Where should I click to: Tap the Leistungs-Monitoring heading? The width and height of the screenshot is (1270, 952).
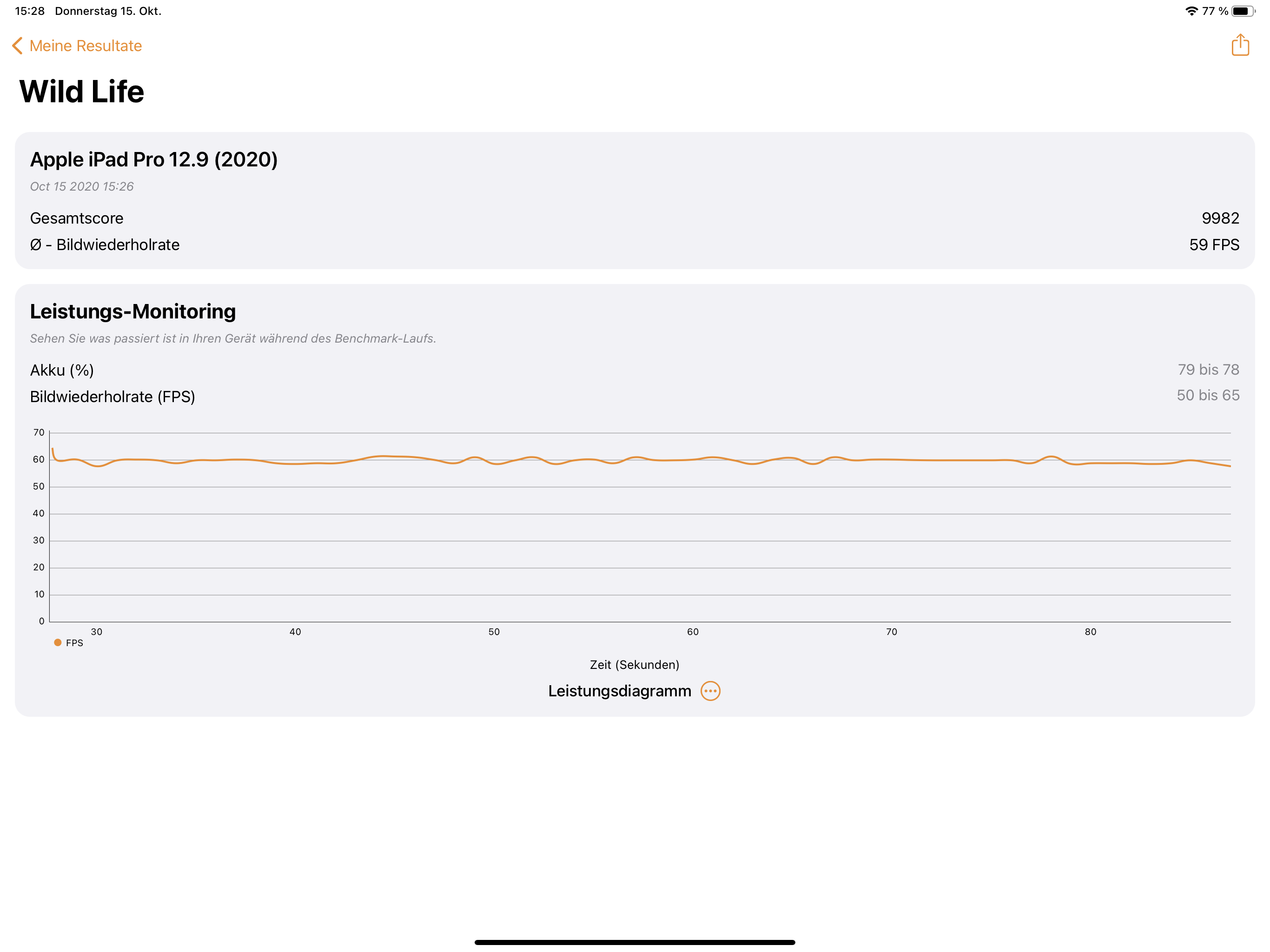click(x=132, y=311)
